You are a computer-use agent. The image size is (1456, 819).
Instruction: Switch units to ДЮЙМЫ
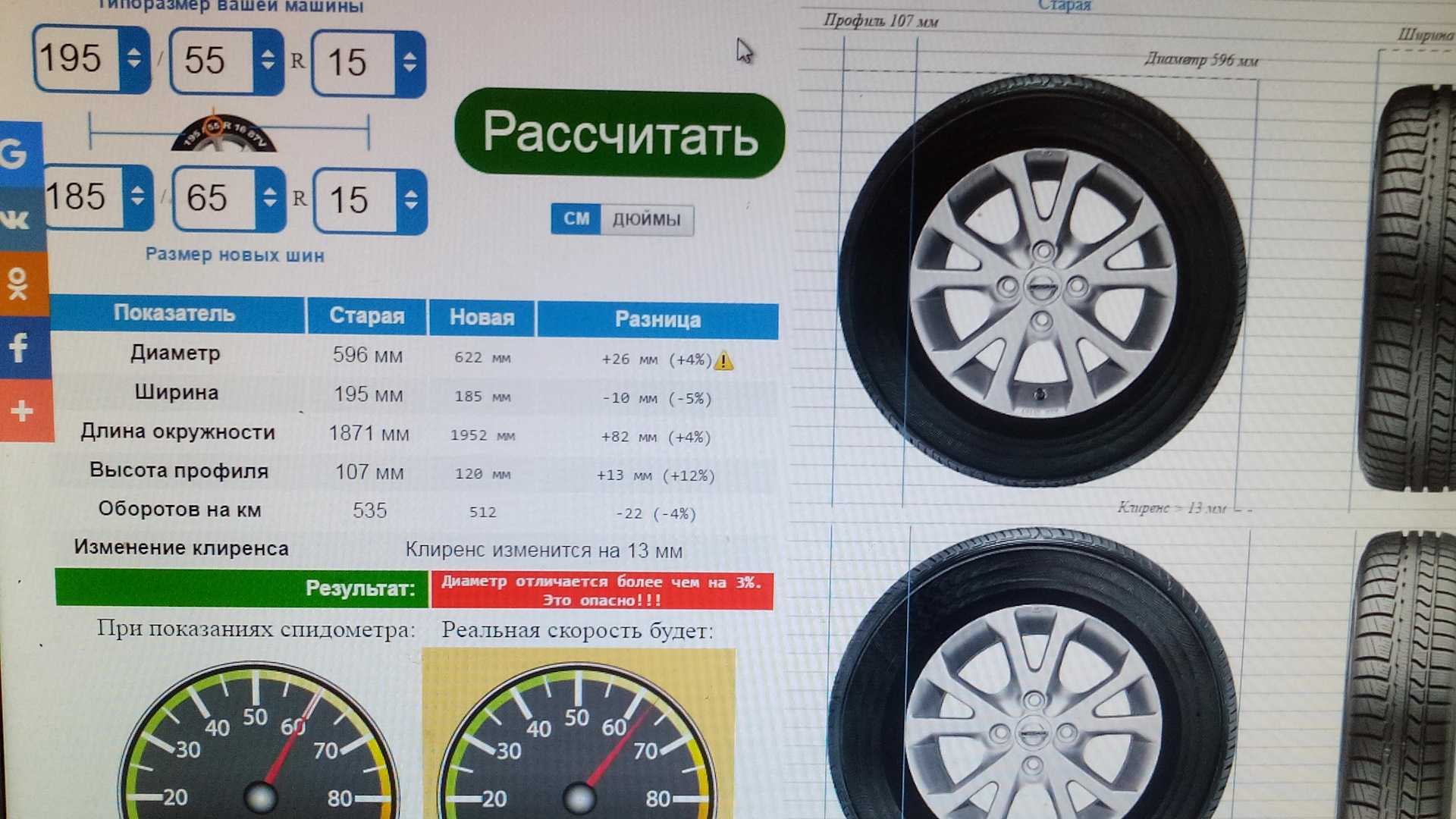click(x=647, y=220)
